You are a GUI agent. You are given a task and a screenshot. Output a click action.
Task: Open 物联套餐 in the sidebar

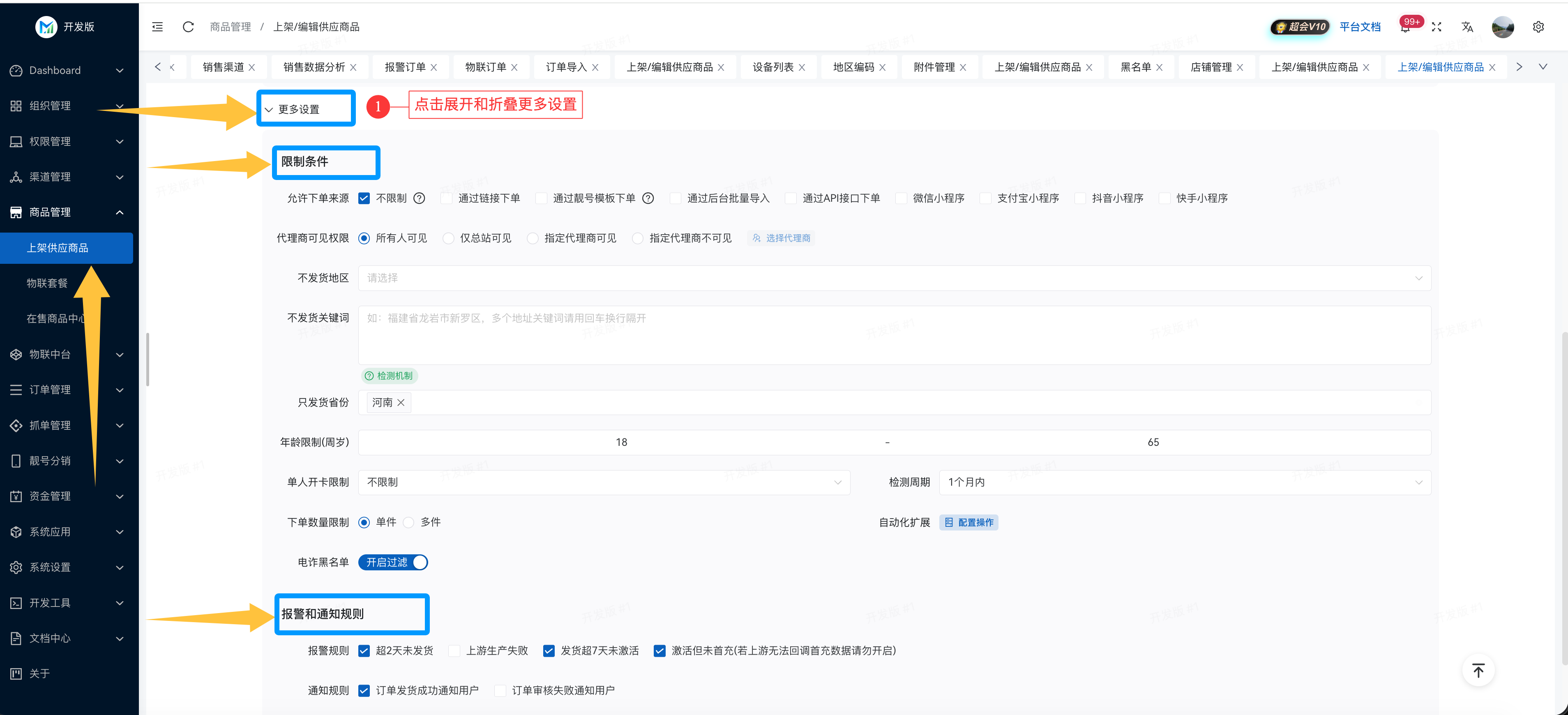pyautogui.click(x=48, y=283)
